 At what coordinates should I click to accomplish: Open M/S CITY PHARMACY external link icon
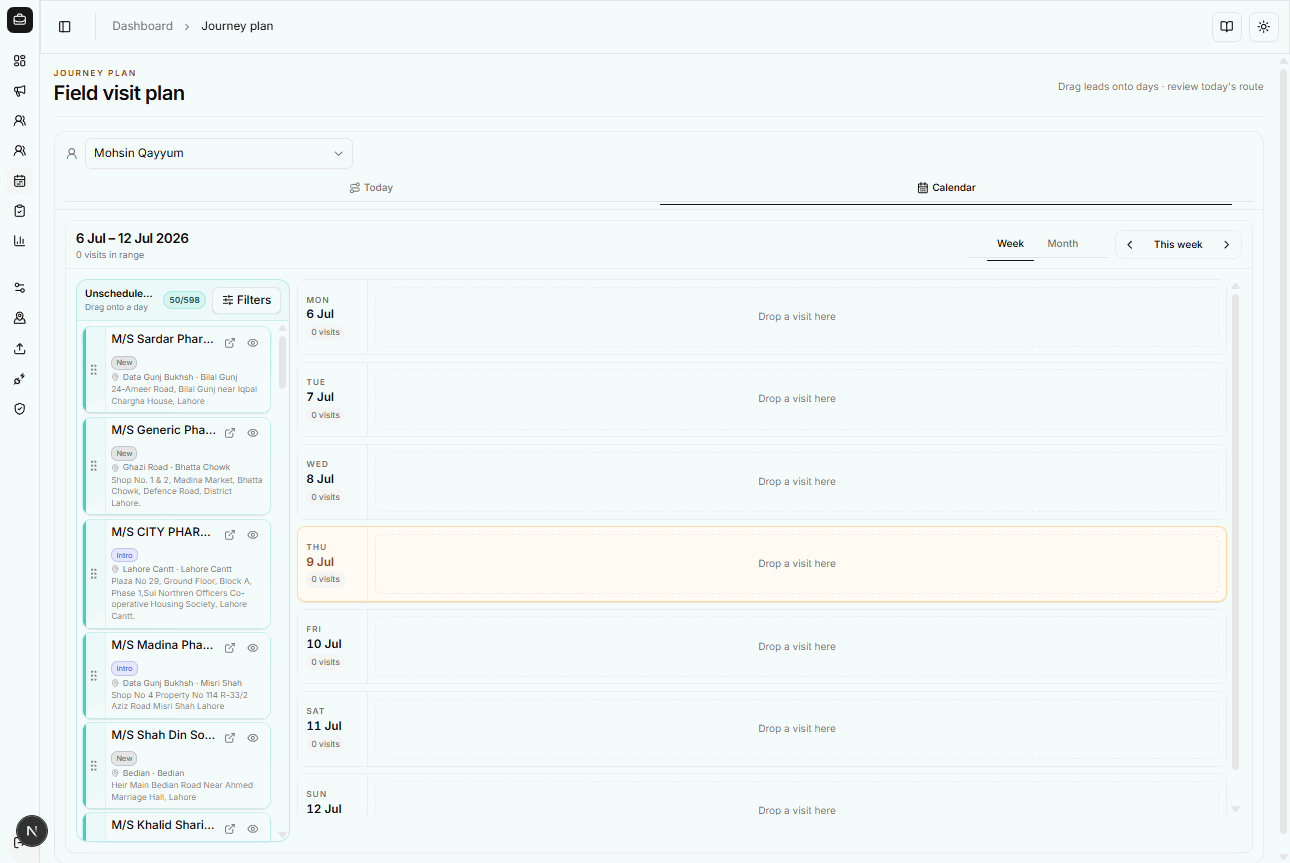(230, 535)
